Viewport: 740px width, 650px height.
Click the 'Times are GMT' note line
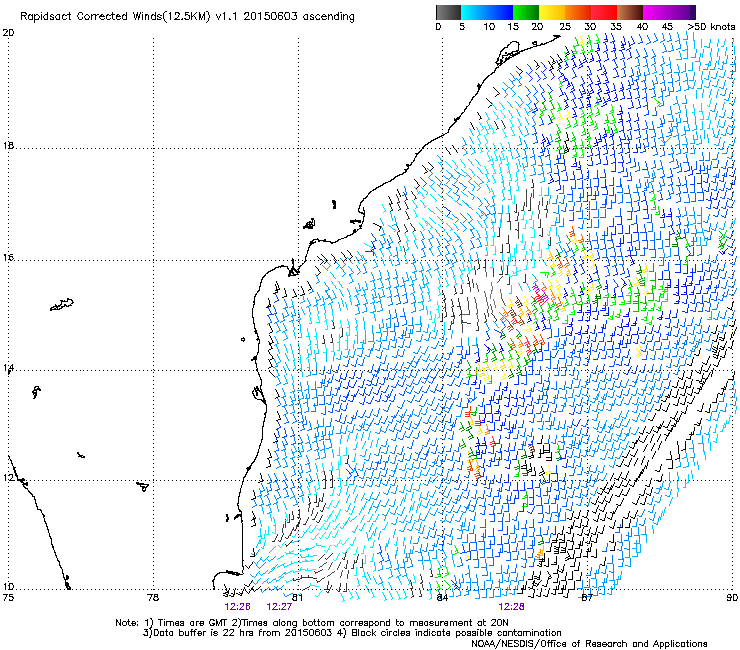[312, 623]
